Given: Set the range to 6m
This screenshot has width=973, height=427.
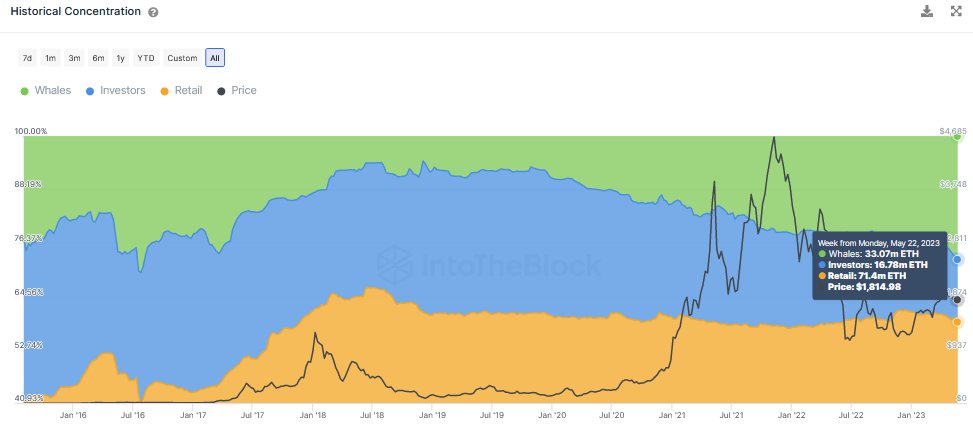Looking at the screenshot, I should point(98,58).
